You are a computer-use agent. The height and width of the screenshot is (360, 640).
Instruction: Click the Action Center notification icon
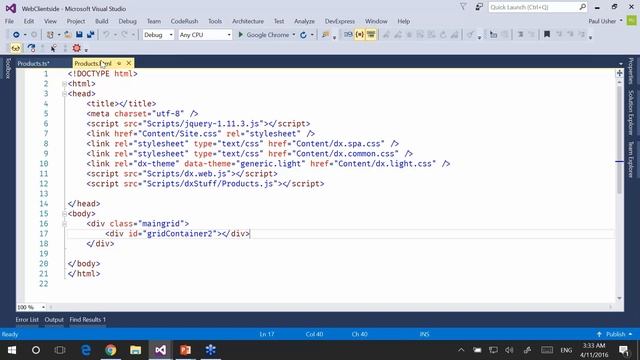[x=624, y=350]
